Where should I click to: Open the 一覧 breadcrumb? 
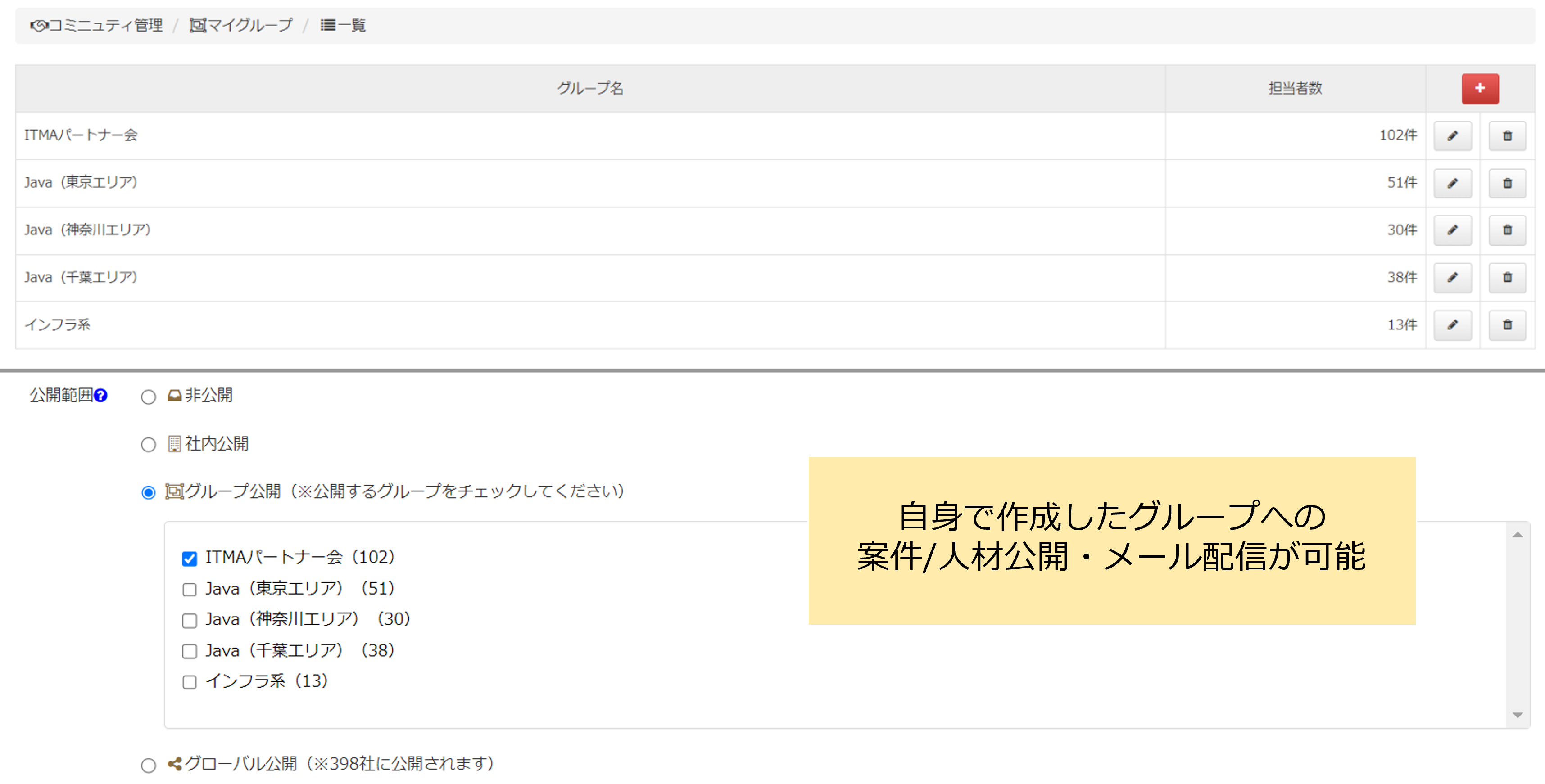coord(343,25)
